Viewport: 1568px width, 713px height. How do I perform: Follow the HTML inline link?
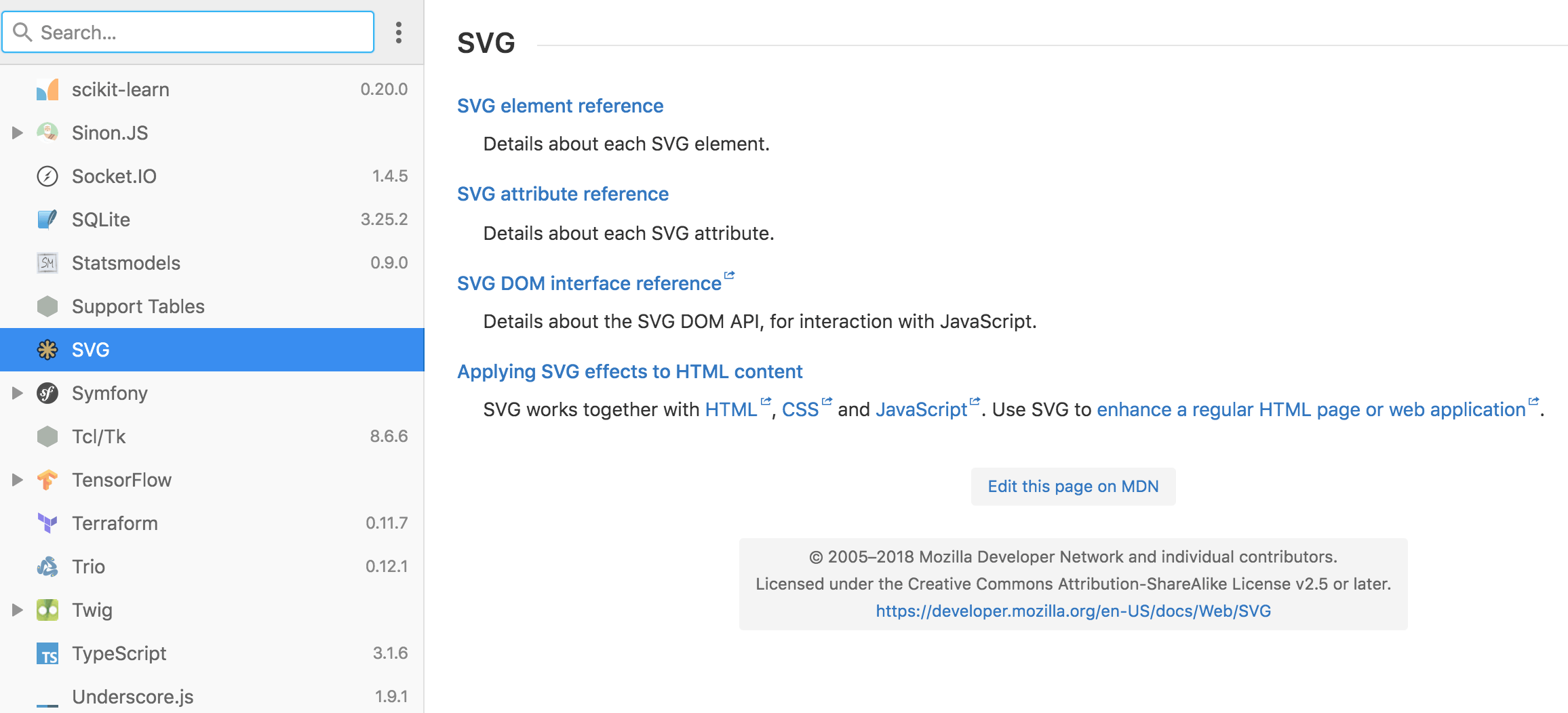pyautogui.click(x=731, y=409)
